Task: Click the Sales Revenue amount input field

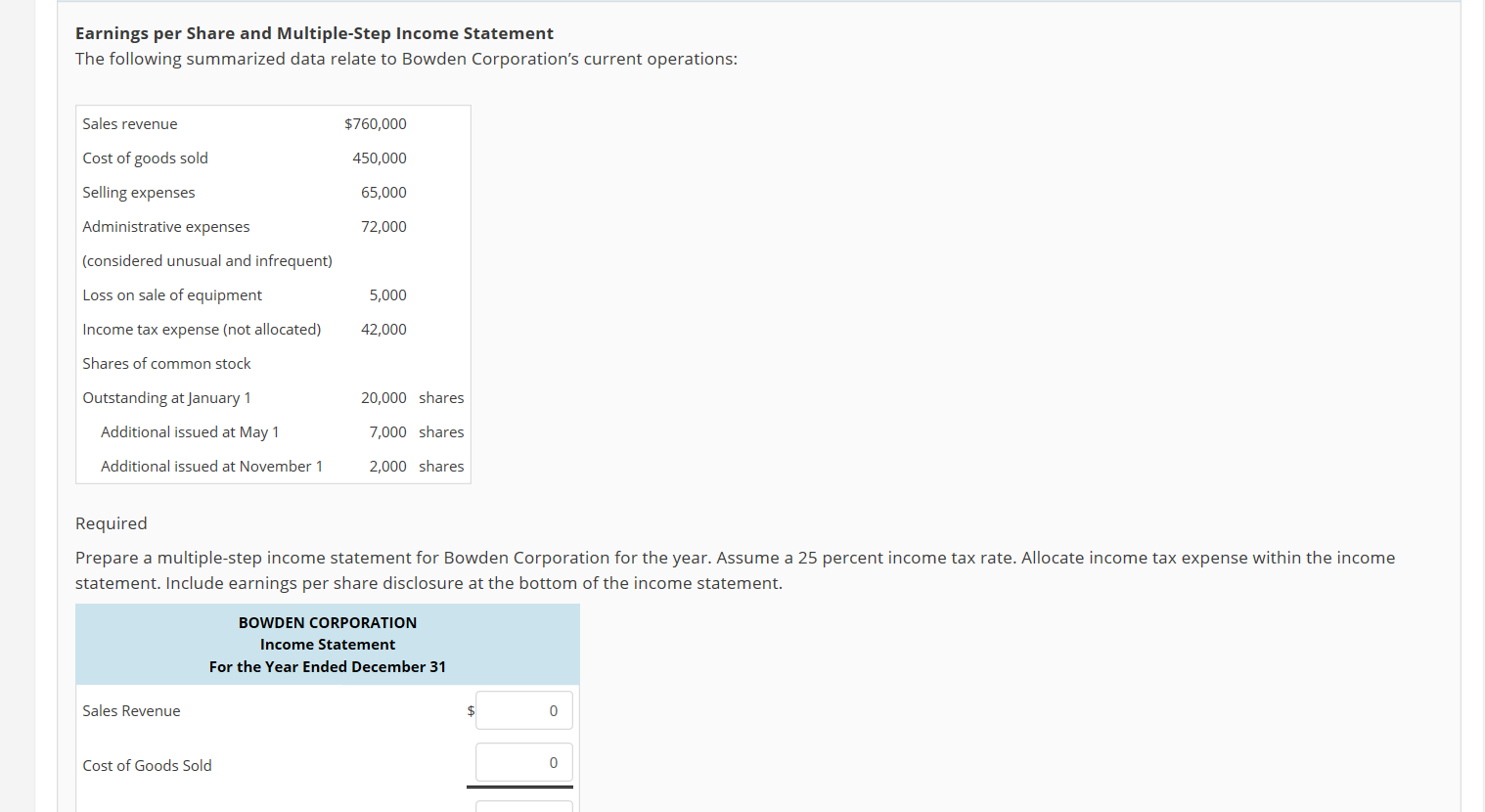Action: [523, 710]
